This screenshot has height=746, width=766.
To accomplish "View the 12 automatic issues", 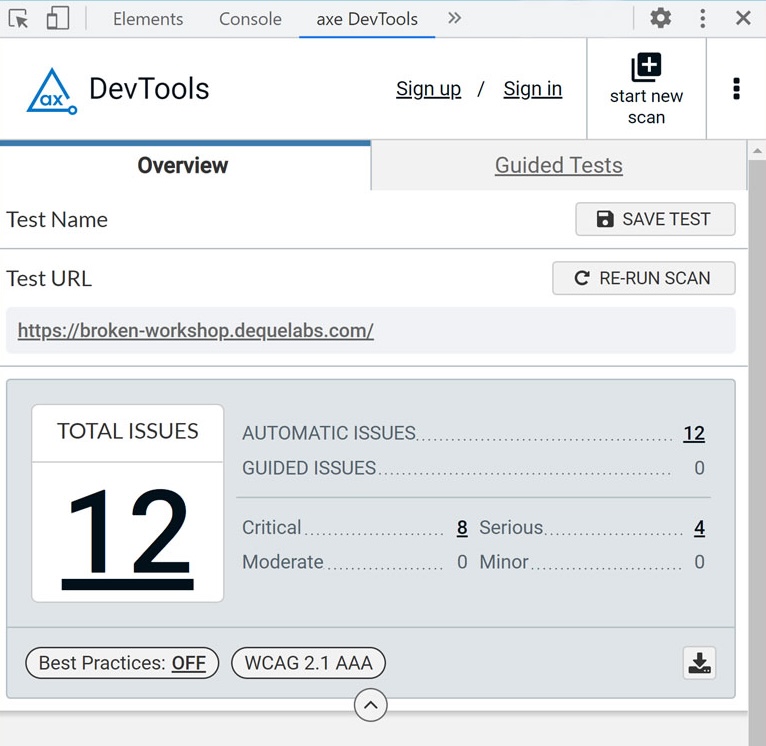I will click(694, 433).
